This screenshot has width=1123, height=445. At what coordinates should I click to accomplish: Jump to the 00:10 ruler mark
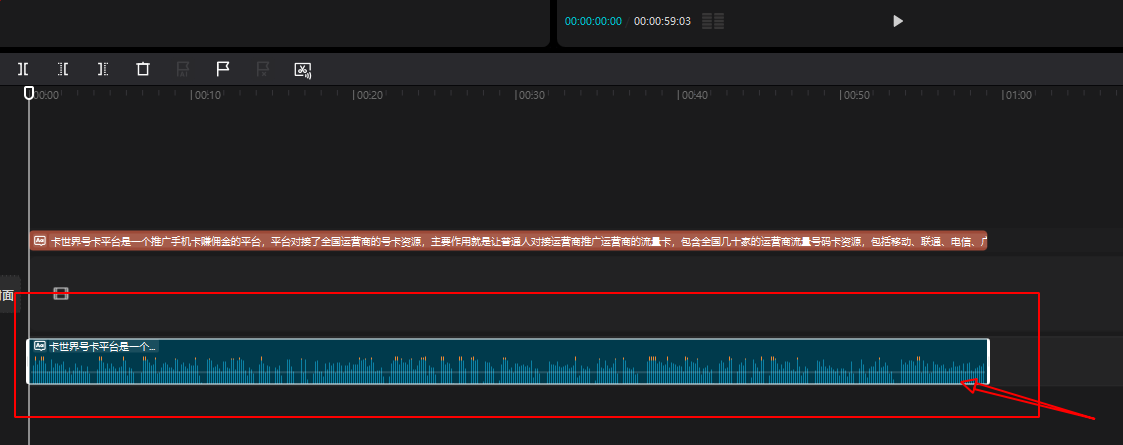click(206, 95)
